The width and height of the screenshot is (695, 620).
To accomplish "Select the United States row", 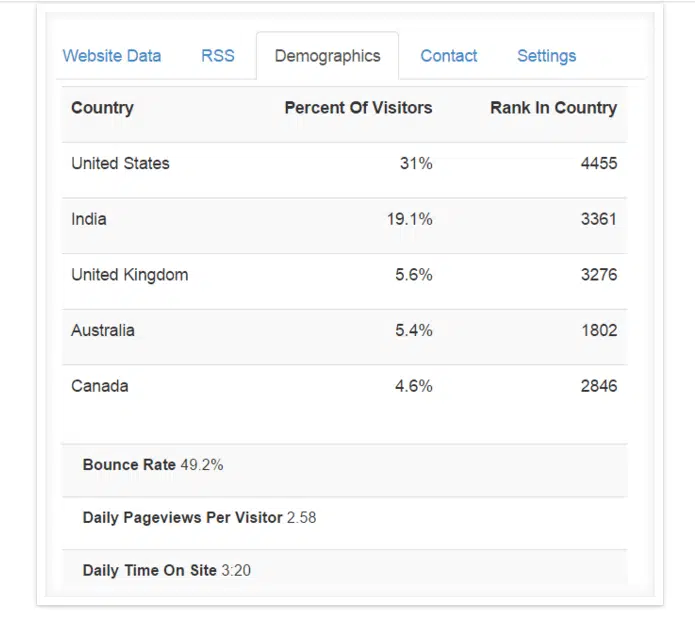I will click(121, 164).
